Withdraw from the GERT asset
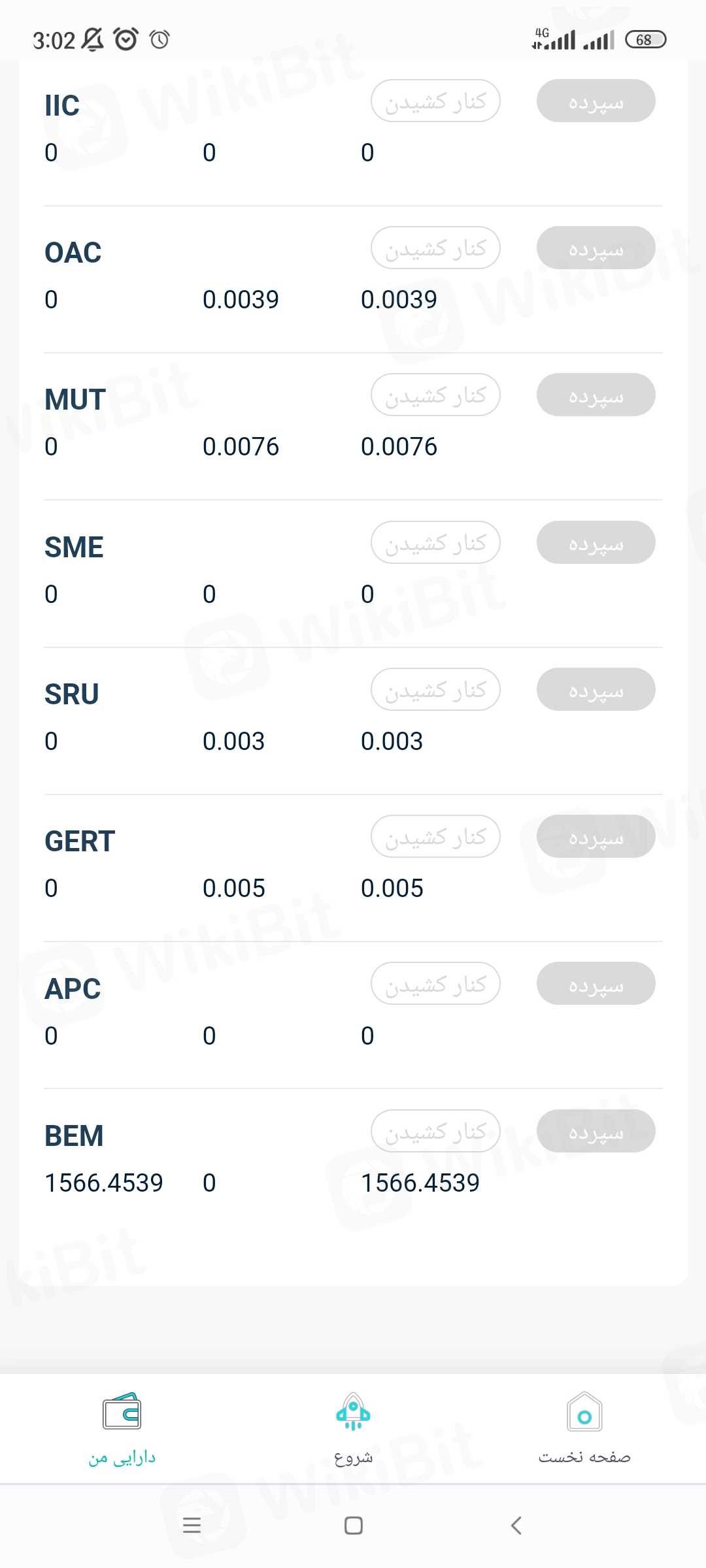The height and width of the screenshot is (1568, 706). [x=435, y=837]
